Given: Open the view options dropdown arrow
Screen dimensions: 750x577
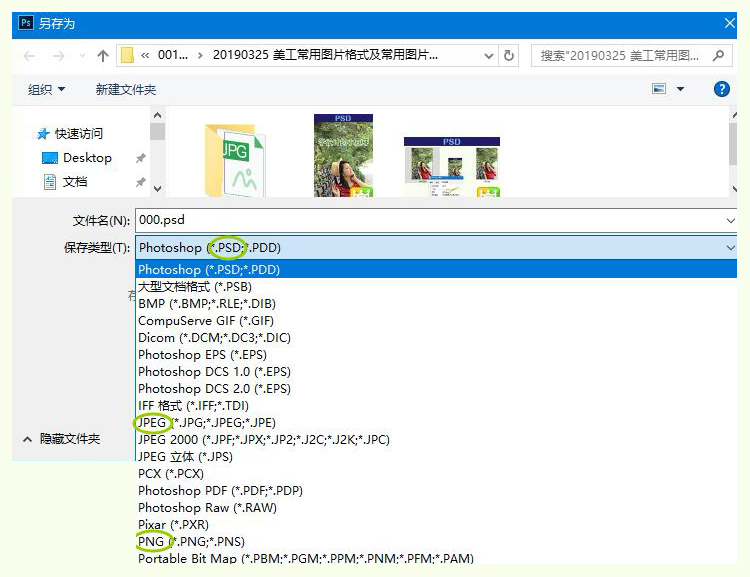Looking at the screenshot, I should click(680, 89).
